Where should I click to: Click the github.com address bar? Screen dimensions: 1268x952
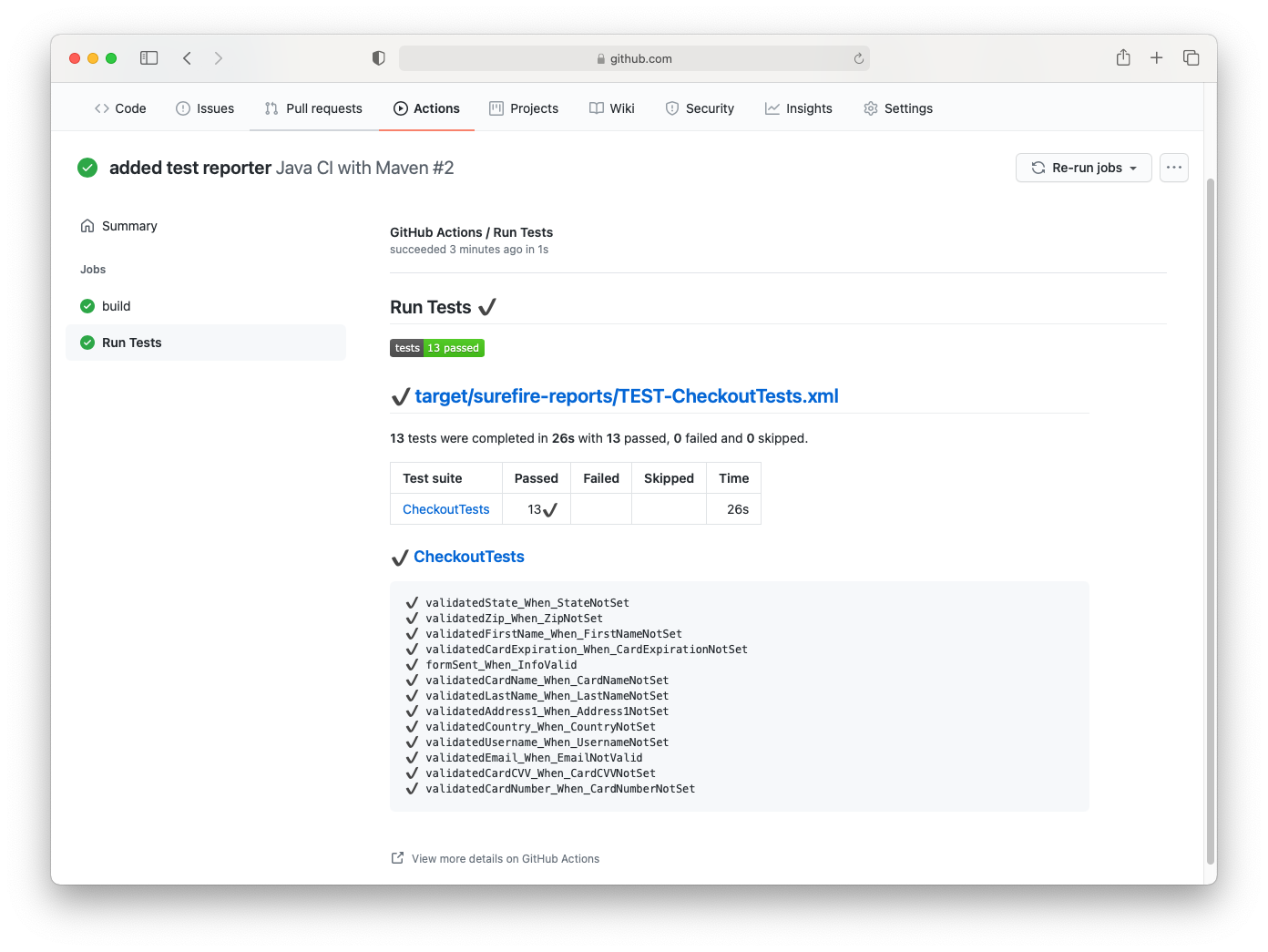[x=634, y=58]
